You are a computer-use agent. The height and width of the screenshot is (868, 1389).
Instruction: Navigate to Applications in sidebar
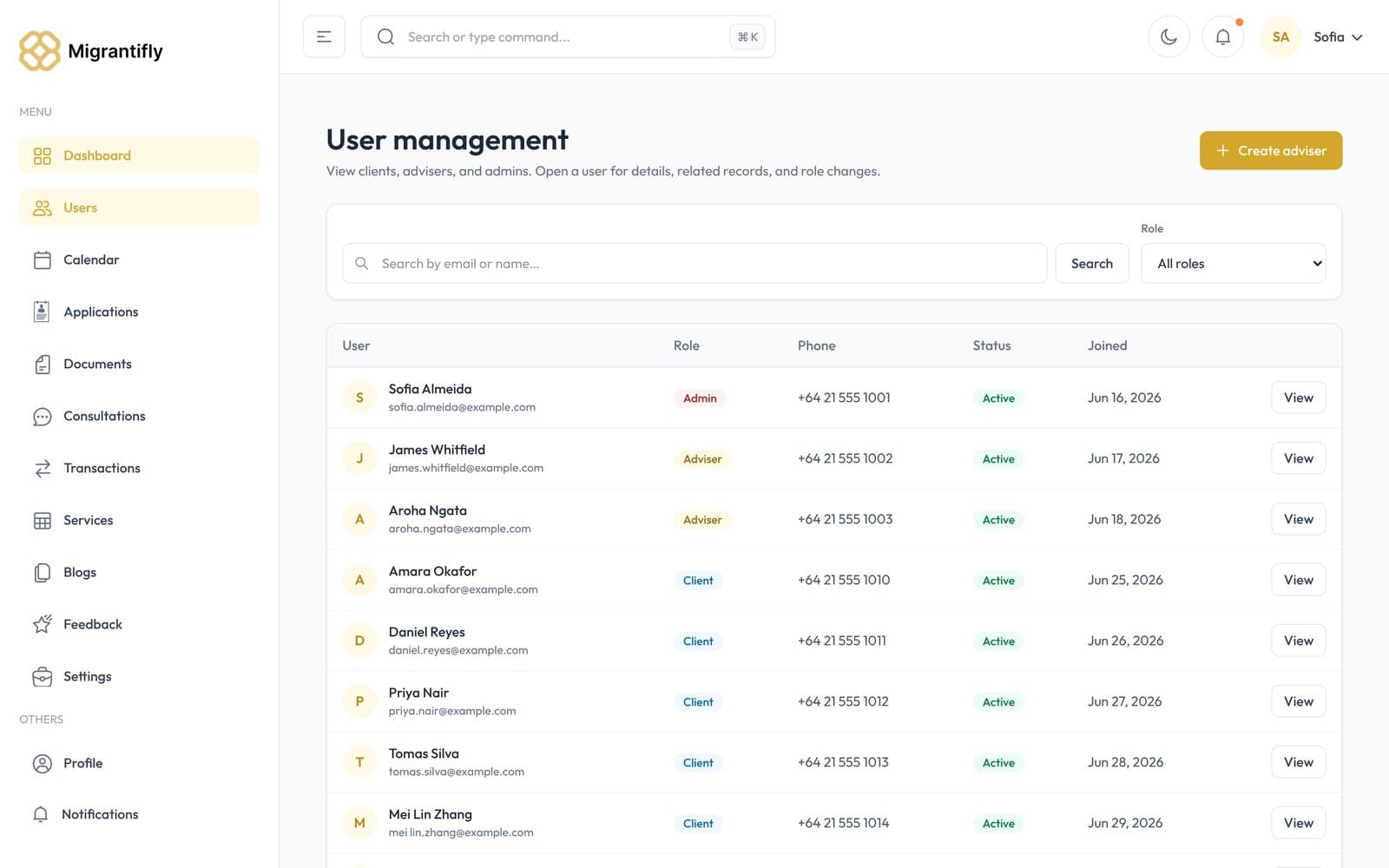[139, 312]
